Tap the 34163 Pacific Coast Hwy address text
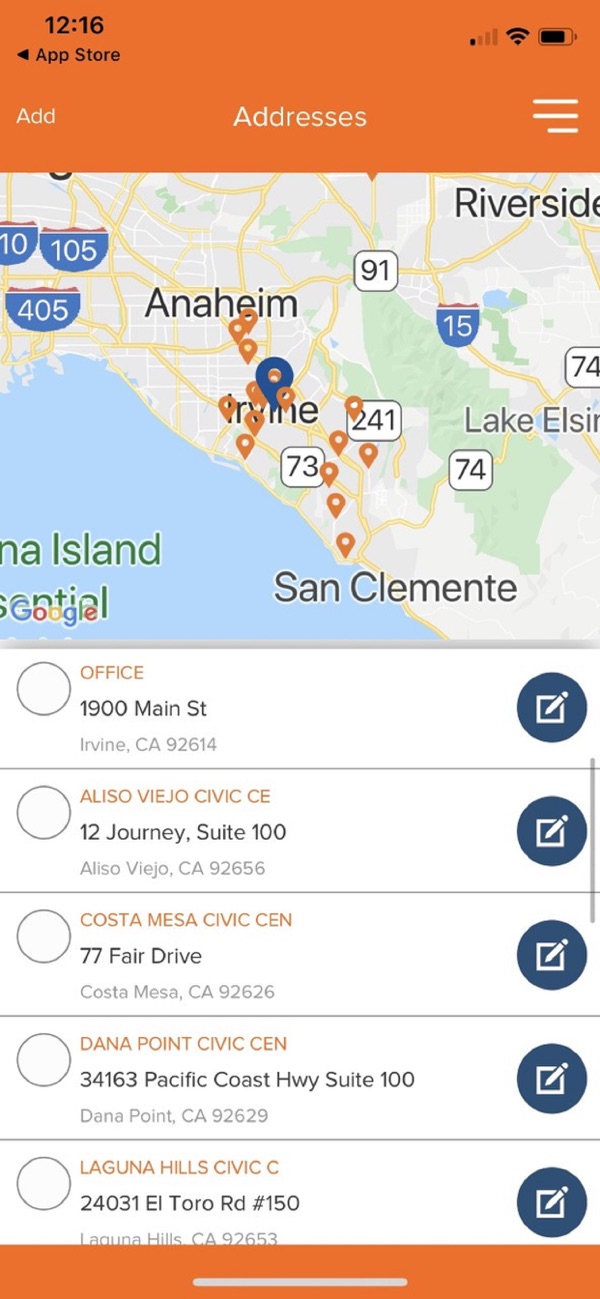The height and width of the screenshot is (1299, 600). (x=247, y=1080)
